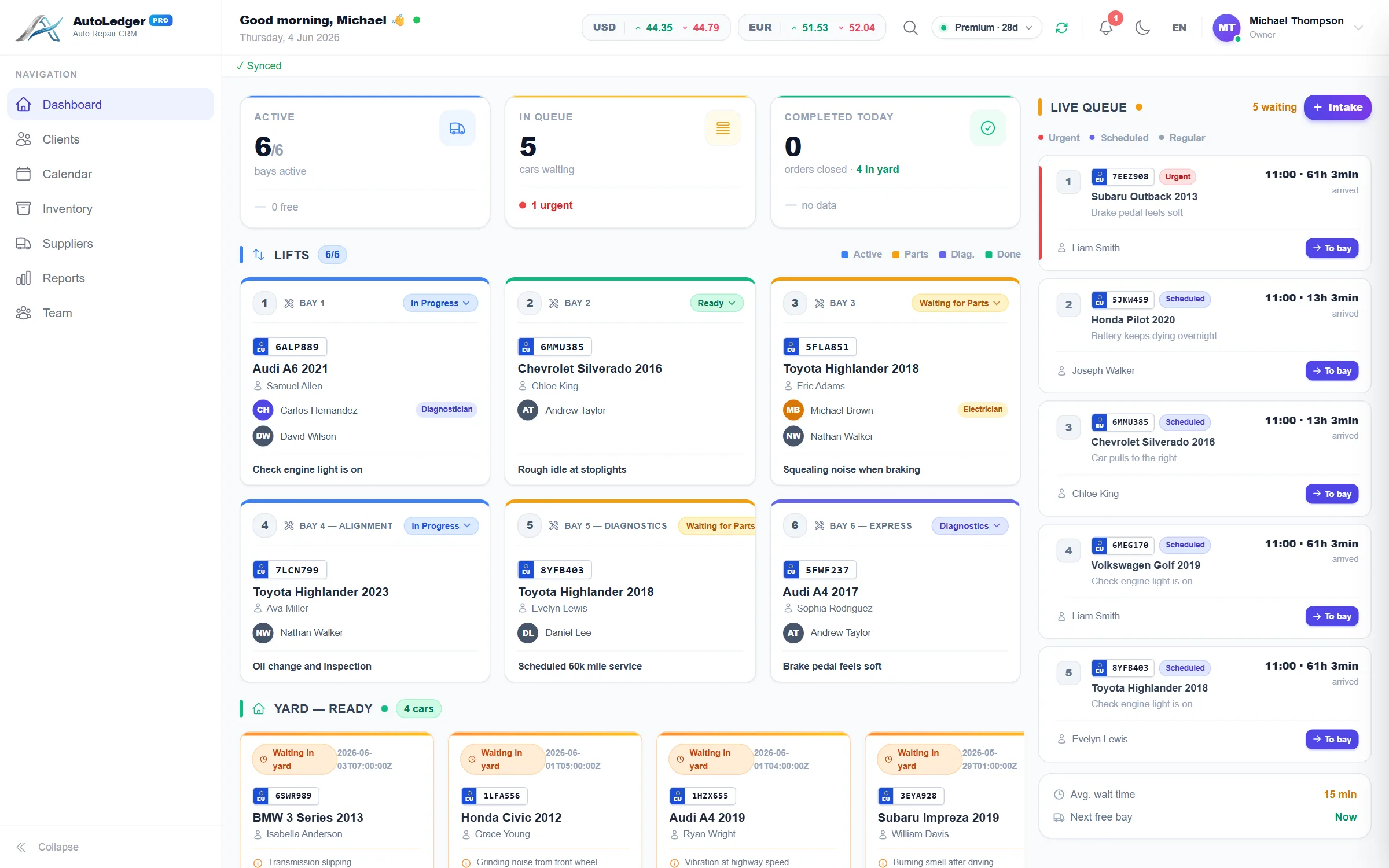
Task: Click Daniel Lee DL avatar
Action: click(x=528, y=633)
